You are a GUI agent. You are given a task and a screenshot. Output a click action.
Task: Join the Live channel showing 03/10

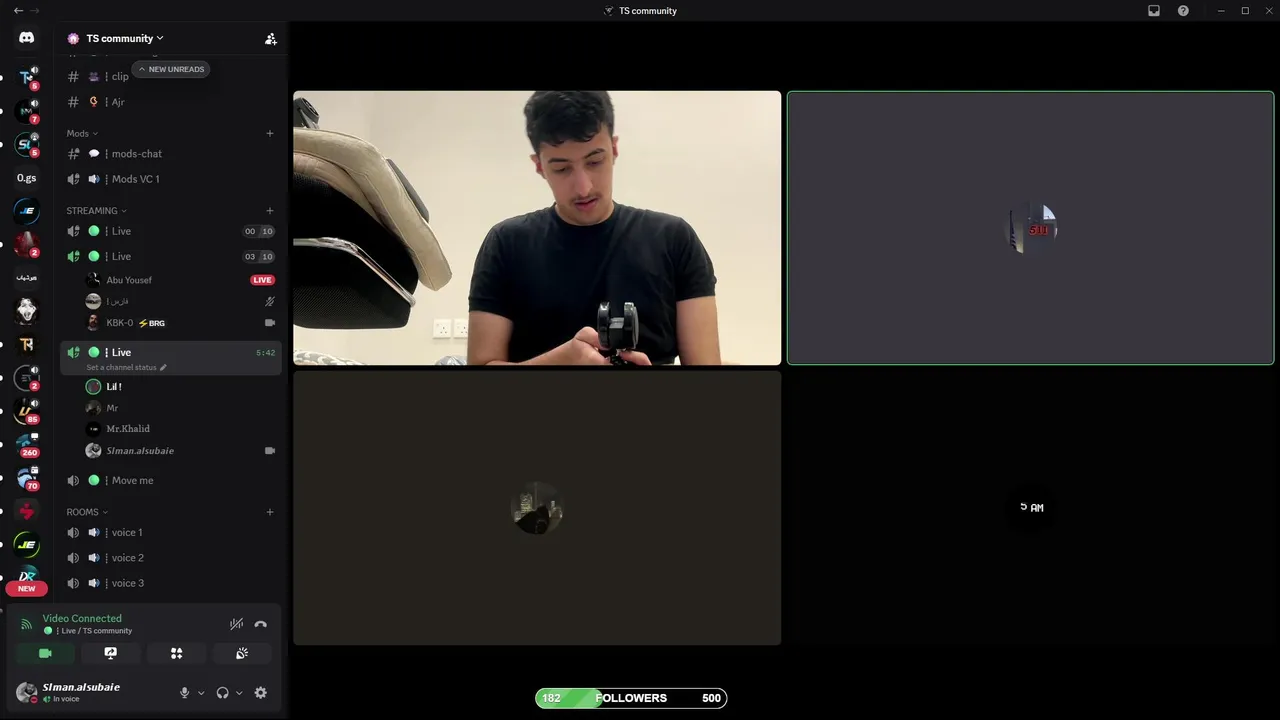(x=170, y=256)
